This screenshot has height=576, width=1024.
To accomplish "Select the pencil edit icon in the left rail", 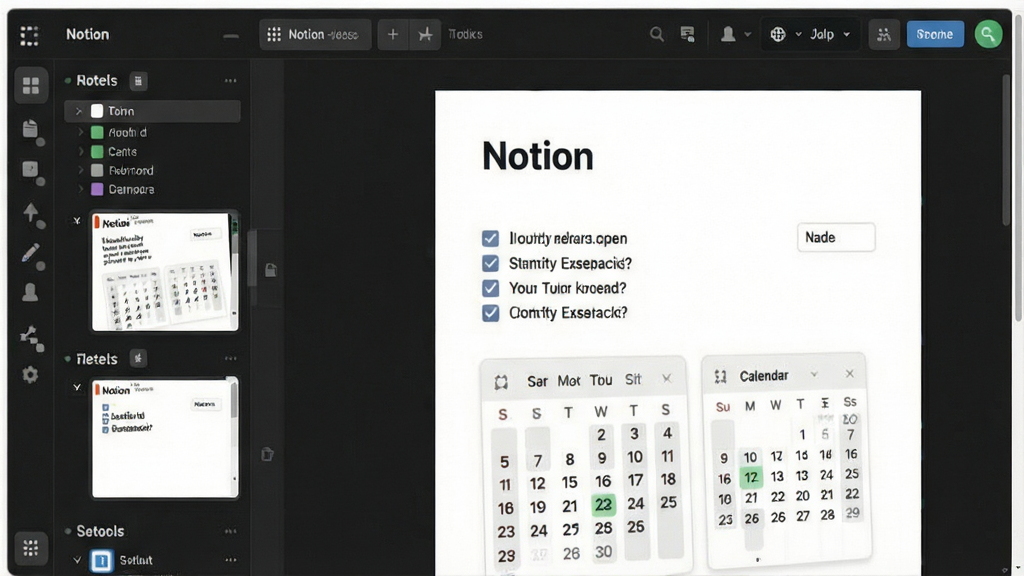I will tap(30, 253).
